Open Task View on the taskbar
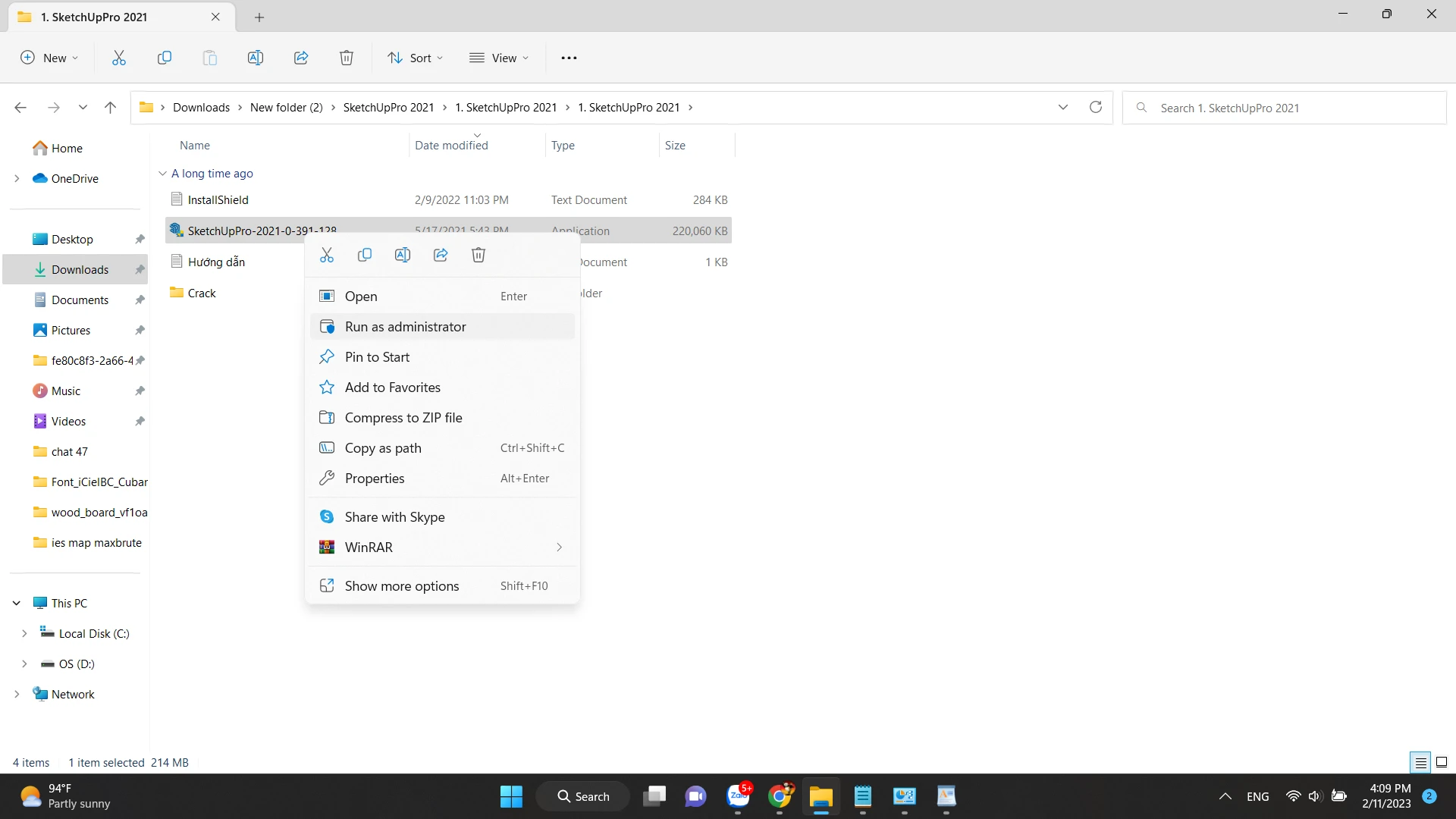 (654, 796)
